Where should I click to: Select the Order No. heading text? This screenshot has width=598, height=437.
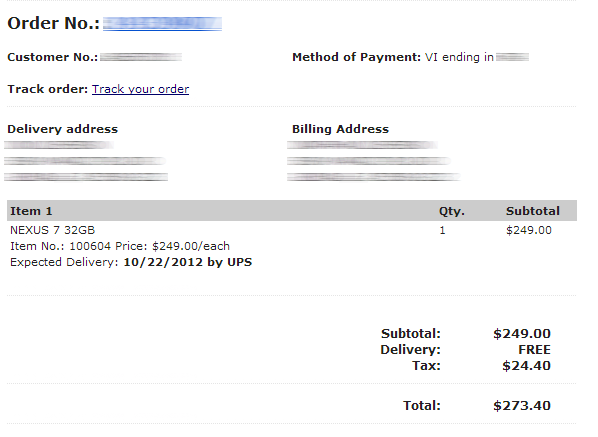pos(53,23)
